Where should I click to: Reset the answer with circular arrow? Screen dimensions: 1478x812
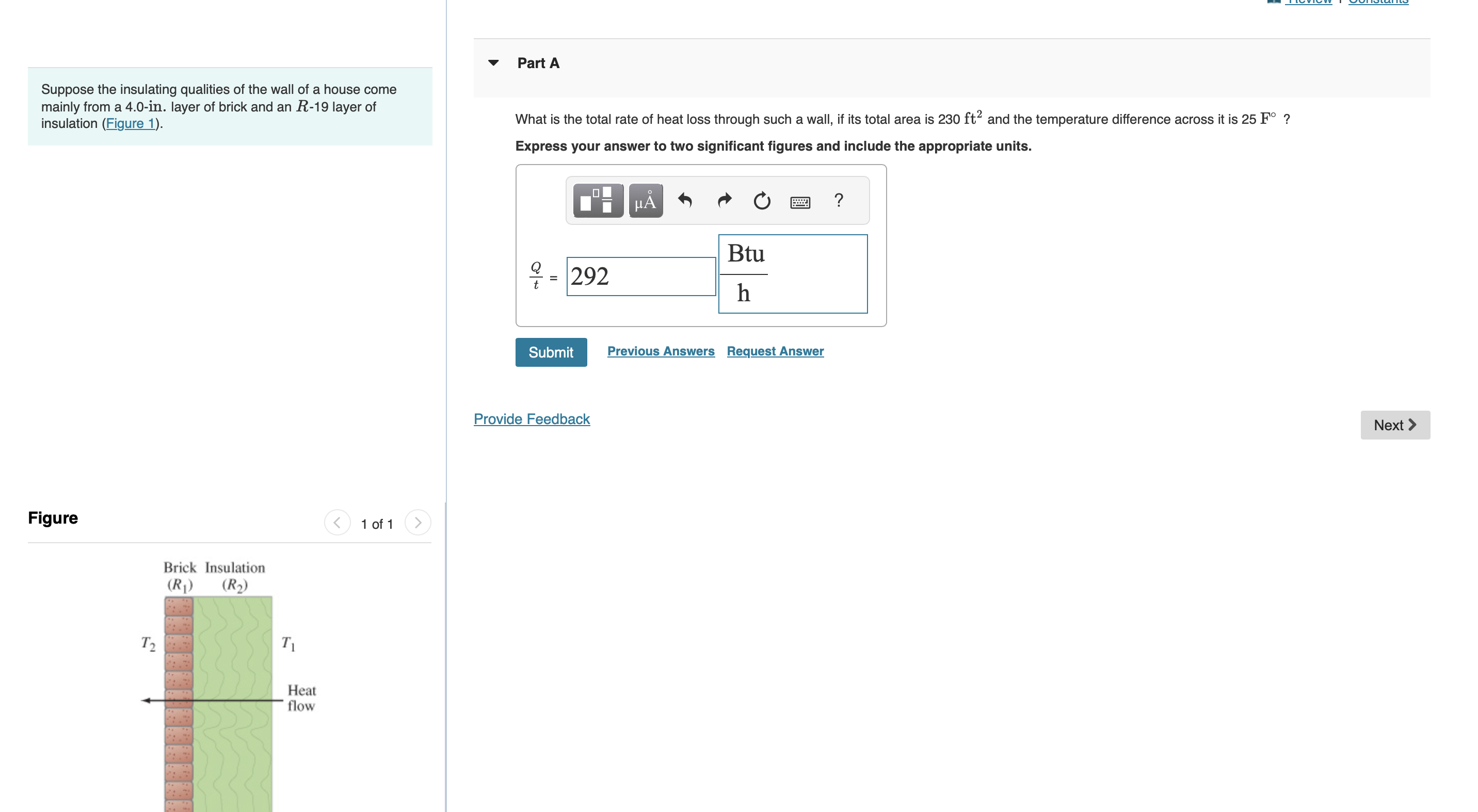tap(761, 201)
